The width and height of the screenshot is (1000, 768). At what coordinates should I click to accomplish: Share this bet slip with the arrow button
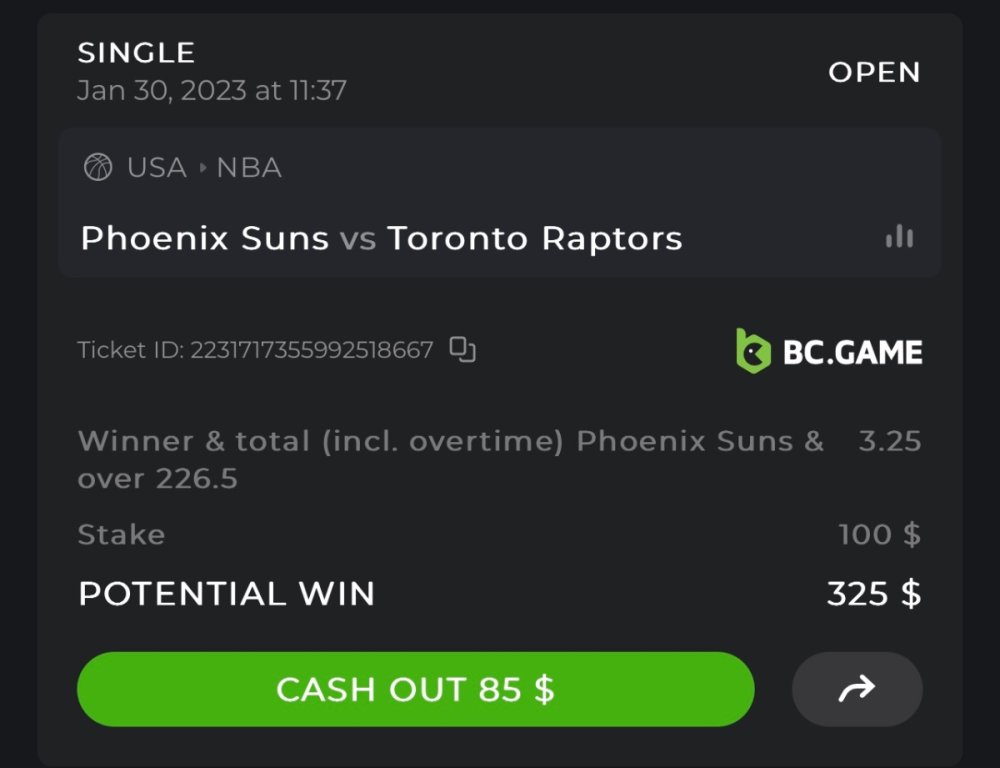click(x=857, y=689)
